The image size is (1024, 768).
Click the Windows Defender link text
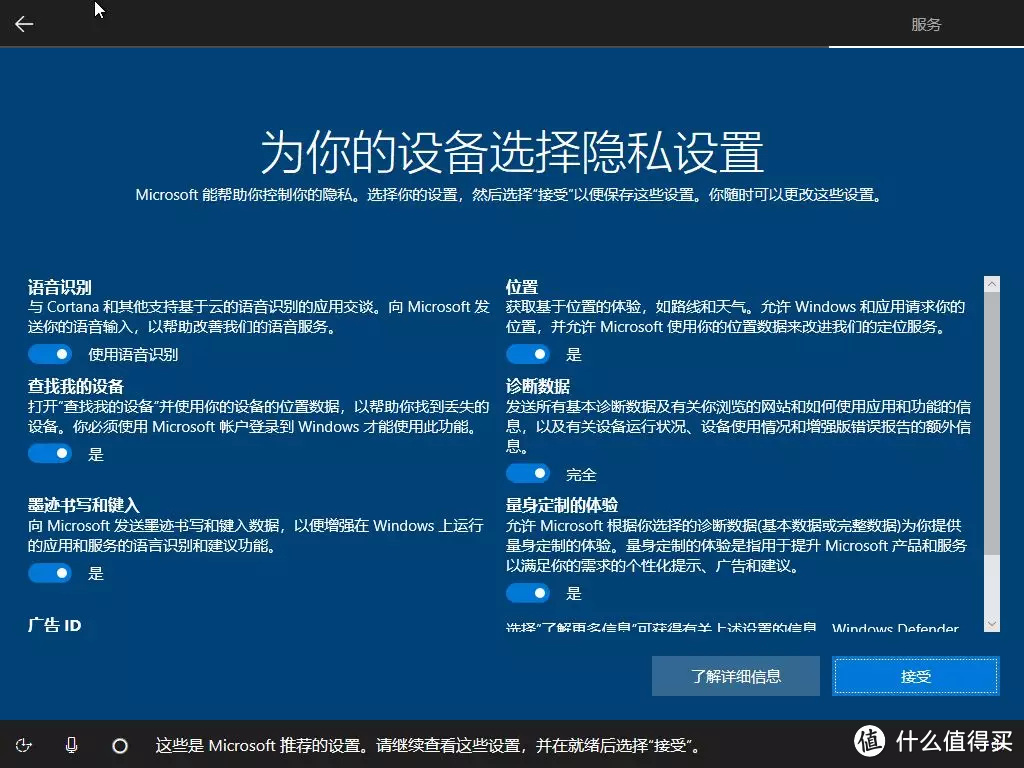pos(893,628)
